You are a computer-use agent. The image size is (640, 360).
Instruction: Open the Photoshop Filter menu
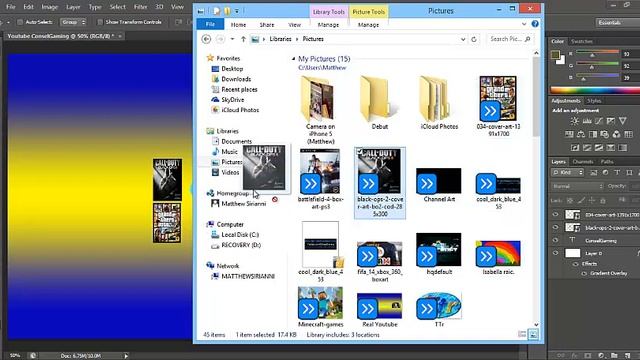click(x=140, y=7)
